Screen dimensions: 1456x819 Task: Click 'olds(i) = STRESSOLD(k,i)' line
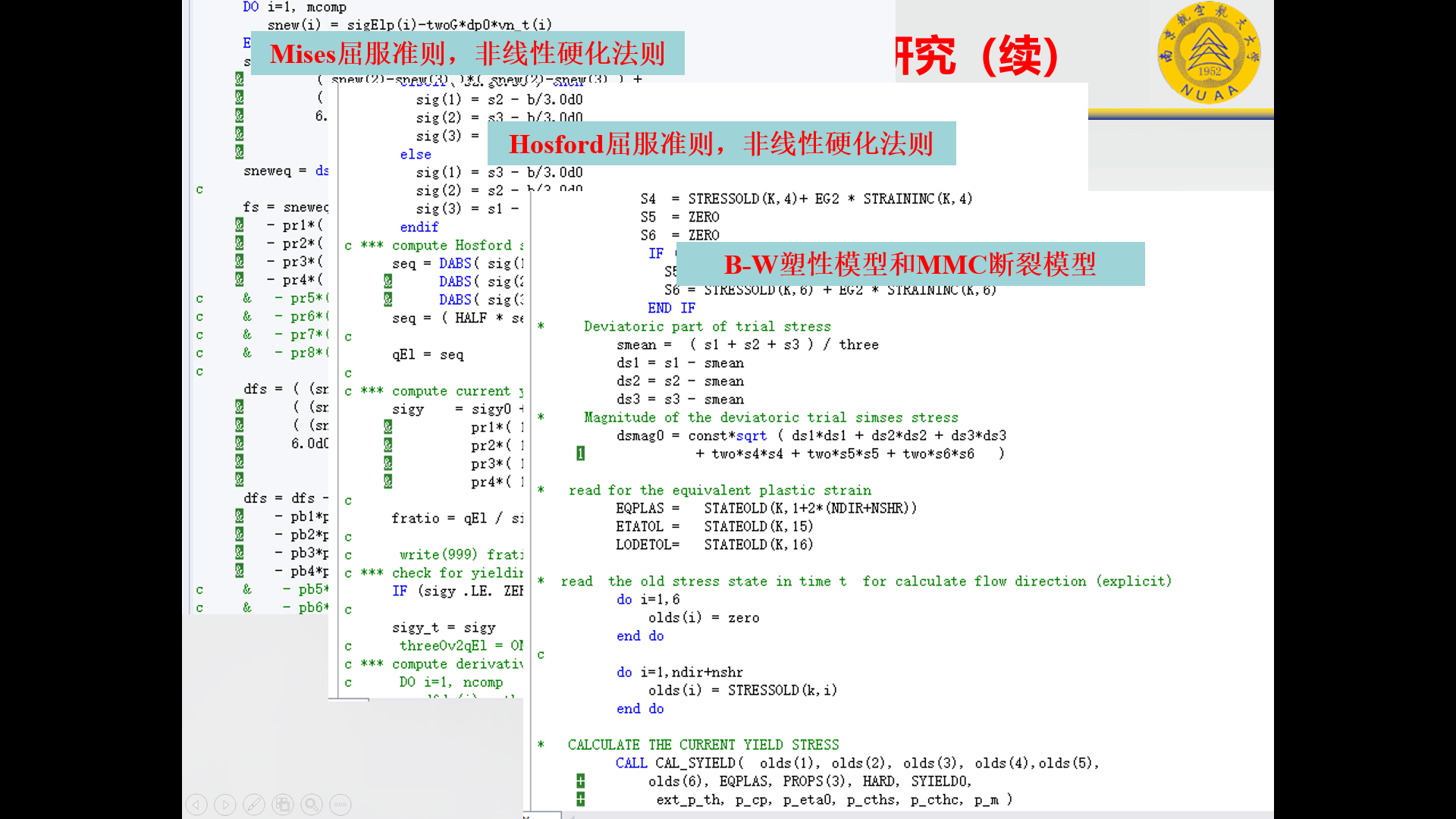coord(742,691)
